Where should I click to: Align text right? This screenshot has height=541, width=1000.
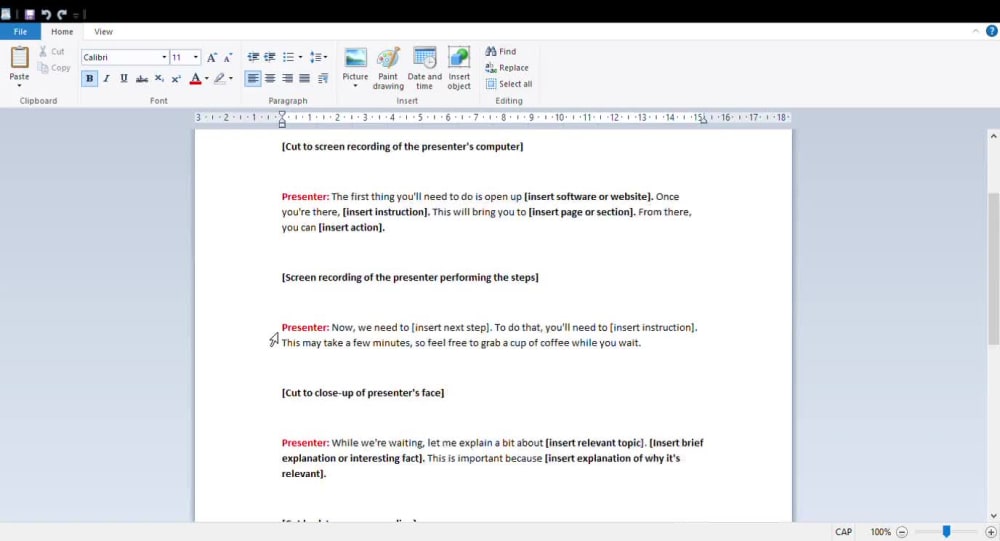tap(288, 78)
